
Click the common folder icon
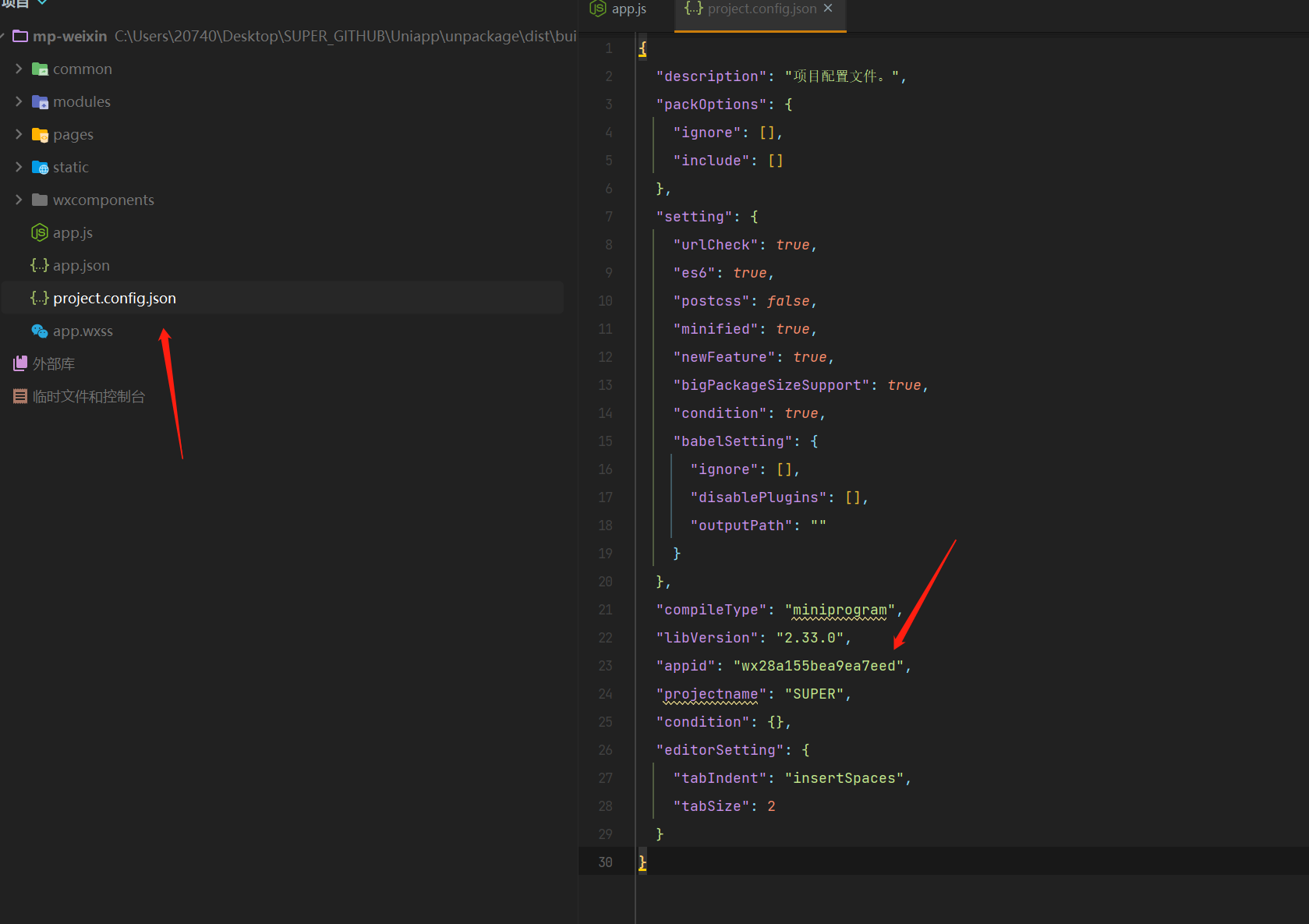click(x=39, y=69)
